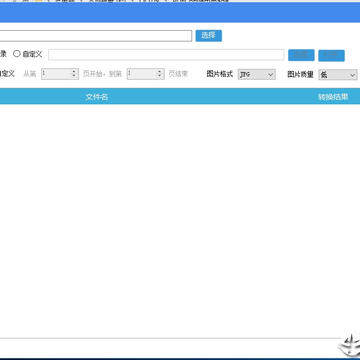Click the 从第 start page number field
The image size is (360, 360).
click(x=56, y=74)
